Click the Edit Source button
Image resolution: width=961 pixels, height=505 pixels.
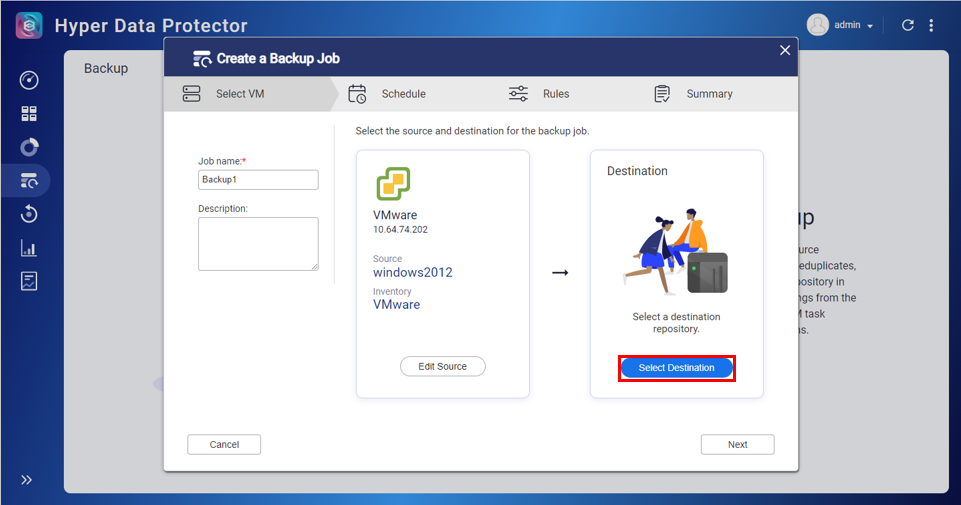[x=442, y=367]
